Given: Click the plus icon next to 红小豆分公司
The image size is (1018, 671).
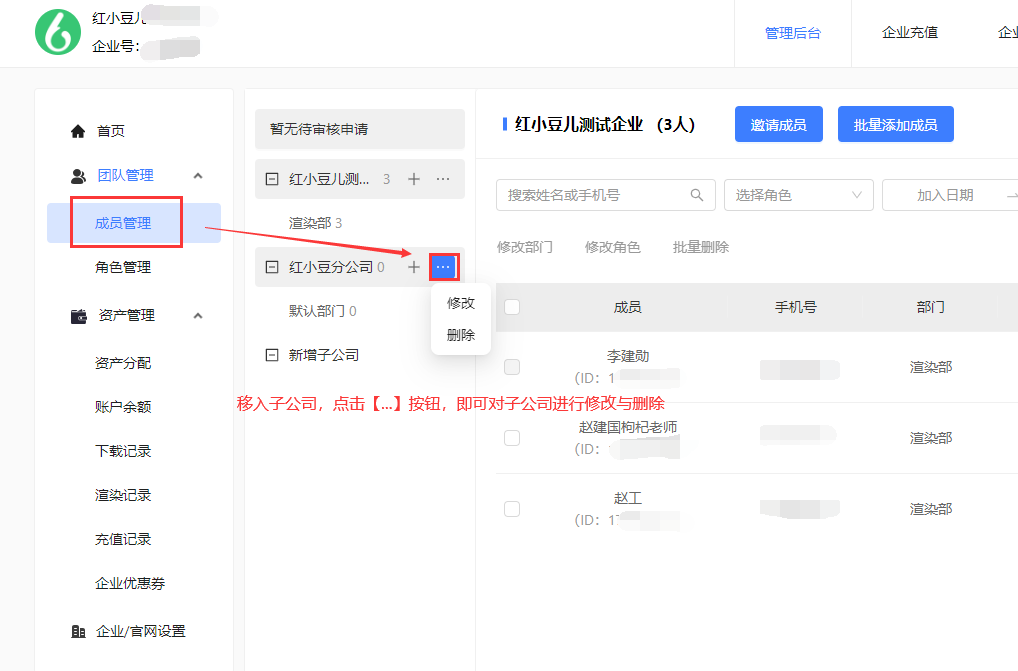Looking at the screenshot, I should tap(414, 267).
